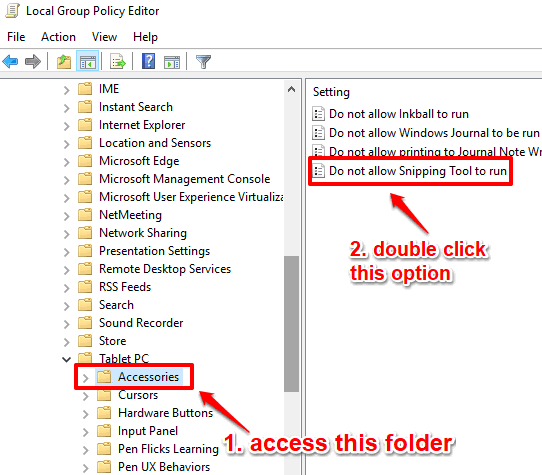
Task: Expand the Remote Desktop Services node
Action: 66,270
